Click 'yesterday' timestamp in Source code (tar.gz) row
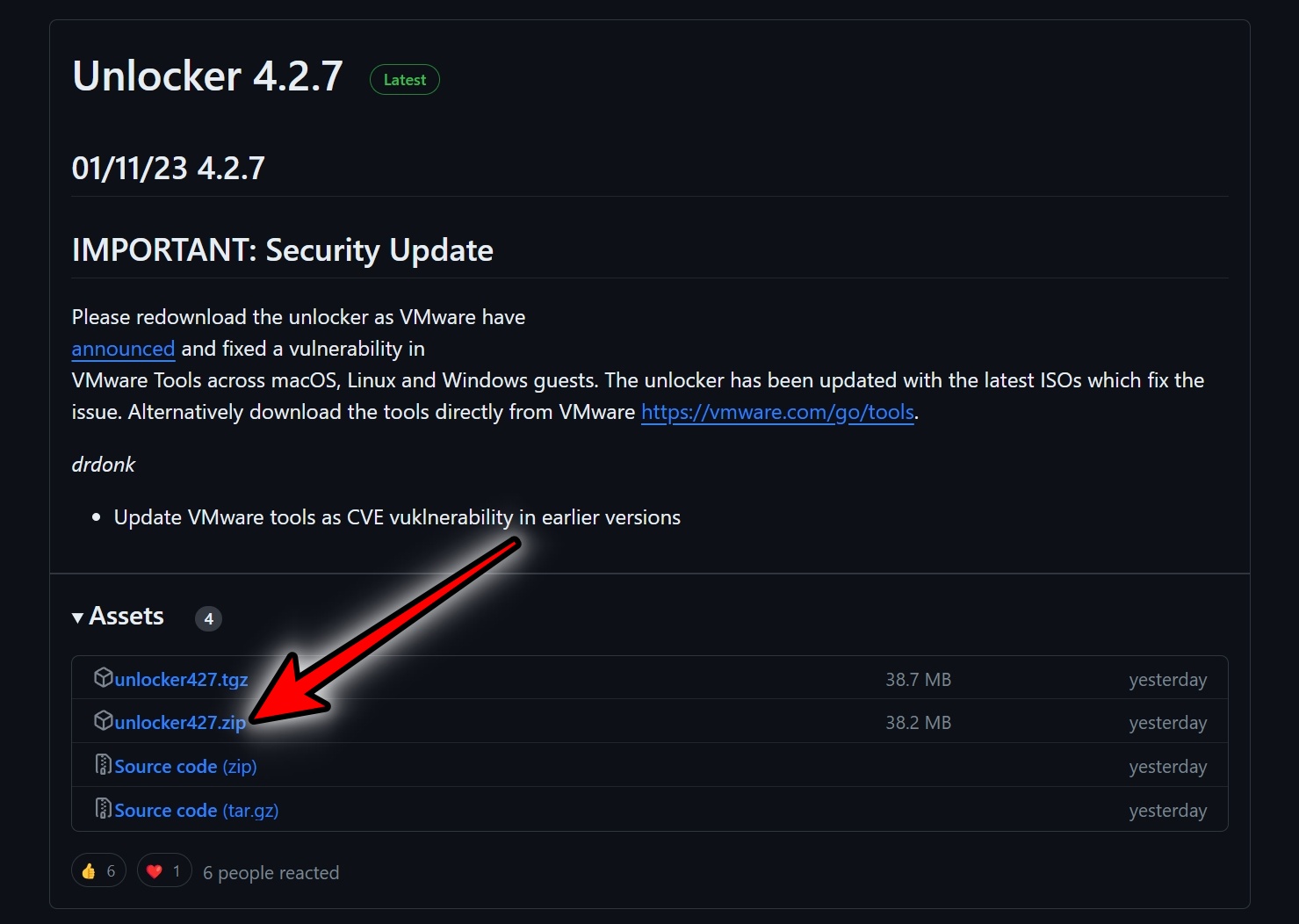The height and width of the screenshot is (924, 1299). tap(1167, 811)
